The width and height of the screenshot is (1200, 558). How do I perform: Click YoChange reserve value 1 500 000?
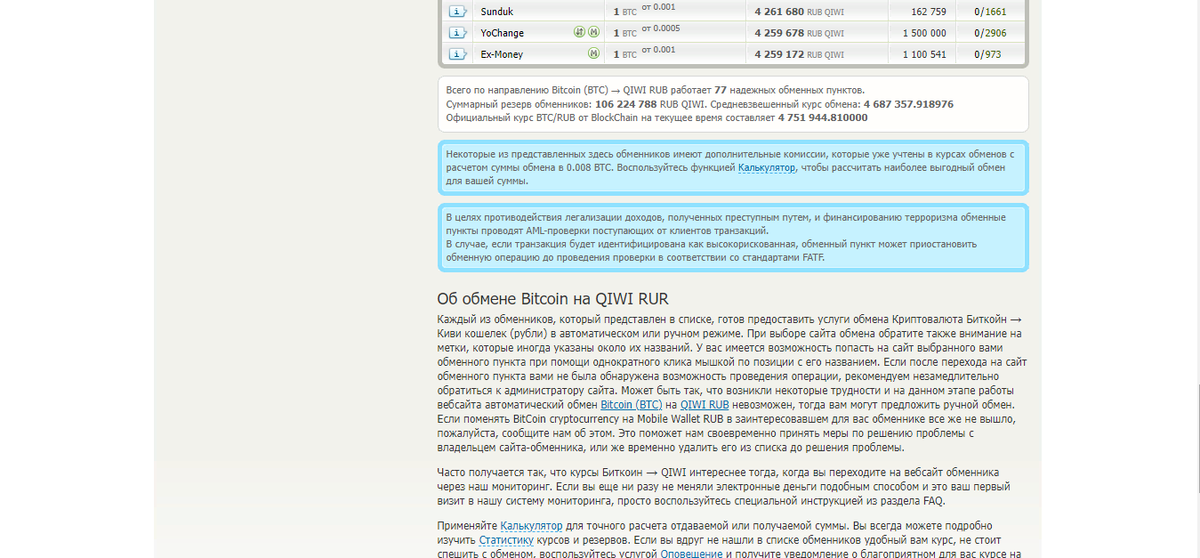(x=924, y=33)
